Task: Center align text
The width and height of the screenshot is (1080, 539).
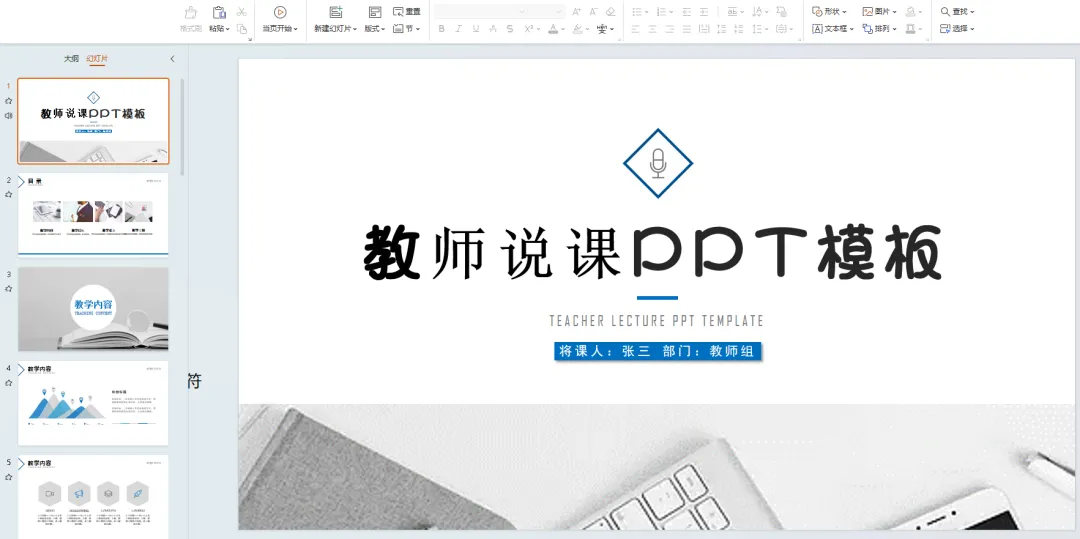Action: click(x=652, y=29)
